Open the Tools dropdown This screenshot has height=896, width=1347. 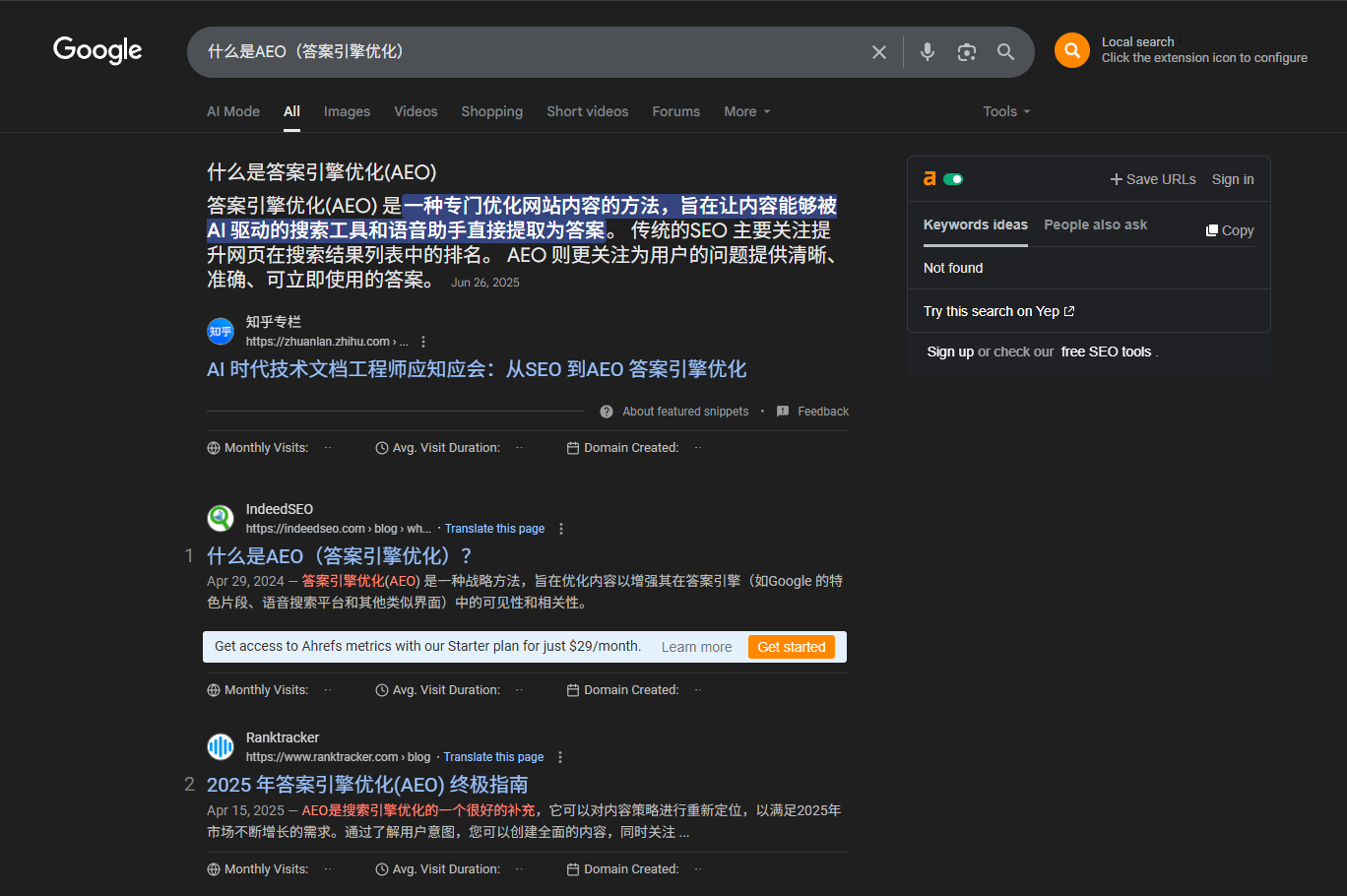pos(1006,111)
